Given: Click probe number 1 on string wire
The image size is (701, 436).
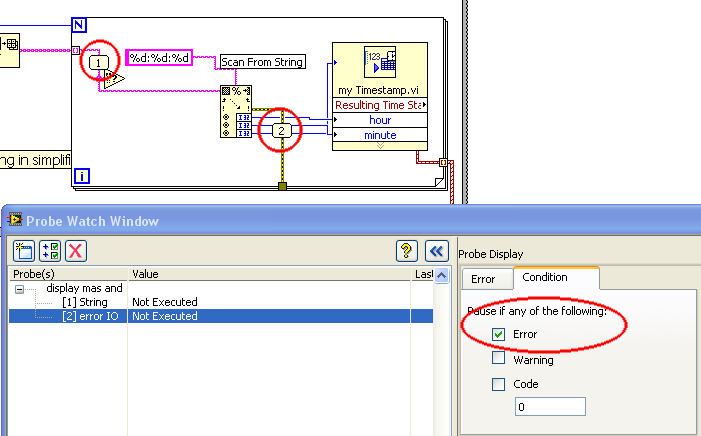Looking at the screenshot, I should click(x=99, y=63).
